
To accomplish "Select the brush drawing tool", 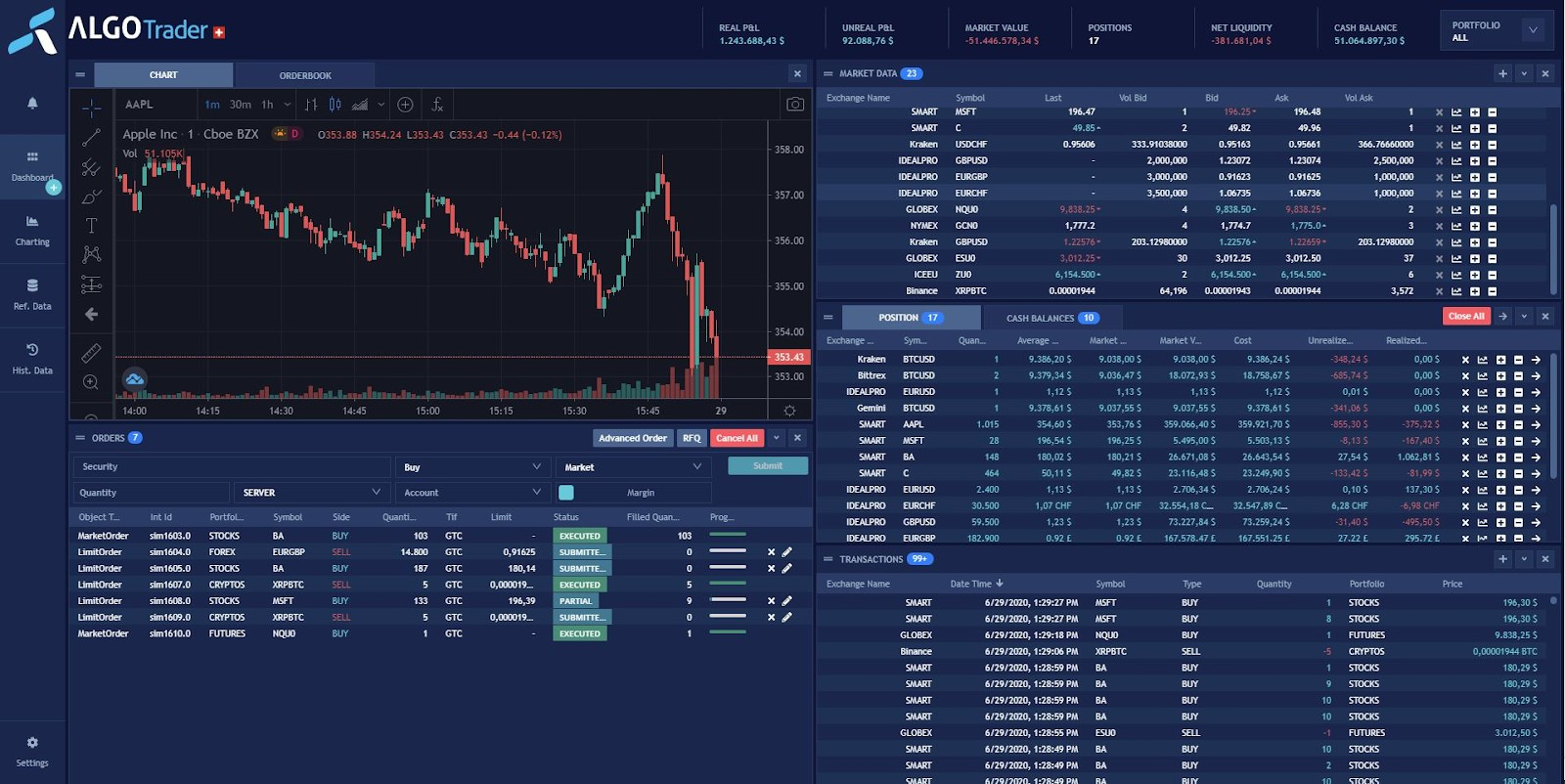I will point(91,196).
